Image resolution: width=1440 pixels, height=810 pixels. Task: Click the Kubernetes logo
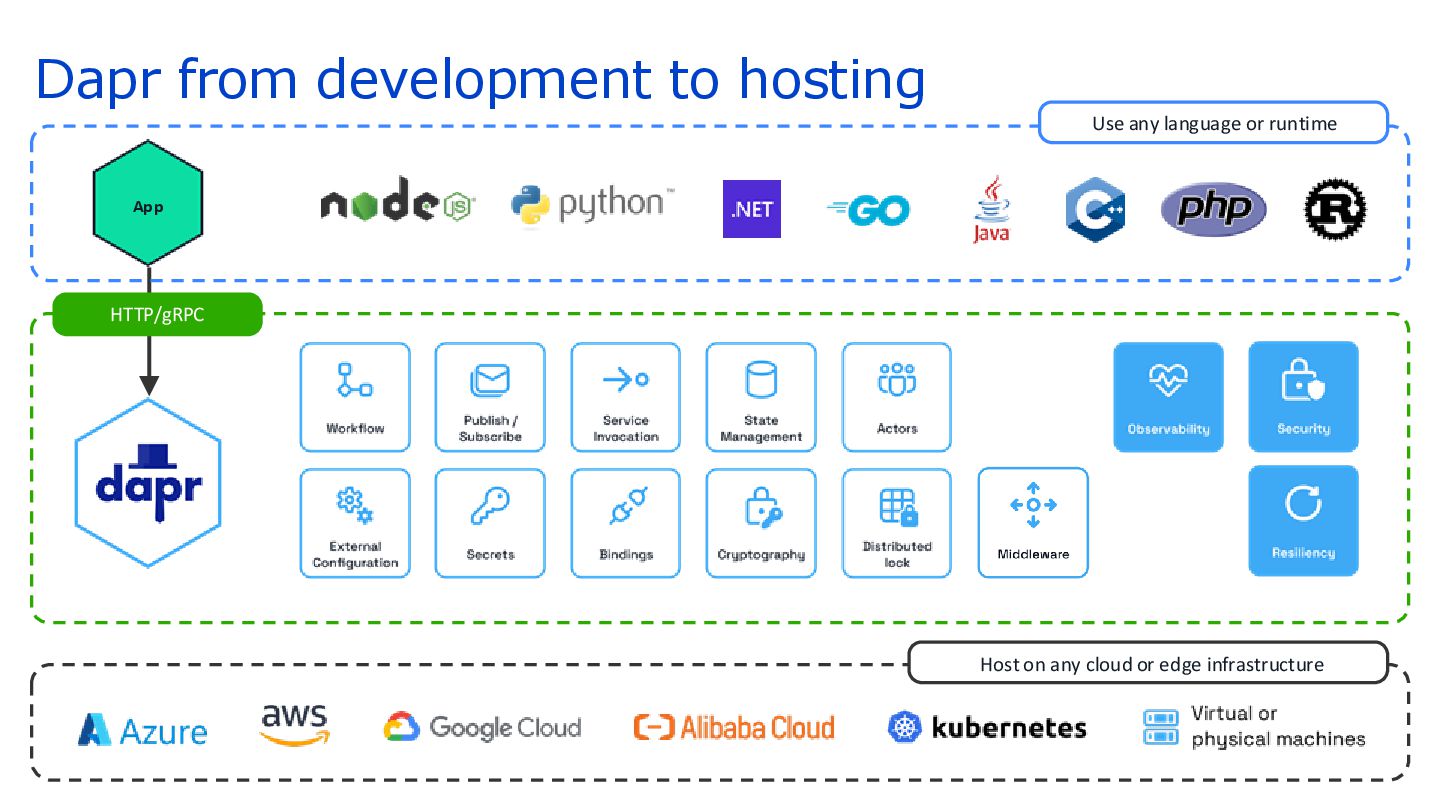coord(987,727)
